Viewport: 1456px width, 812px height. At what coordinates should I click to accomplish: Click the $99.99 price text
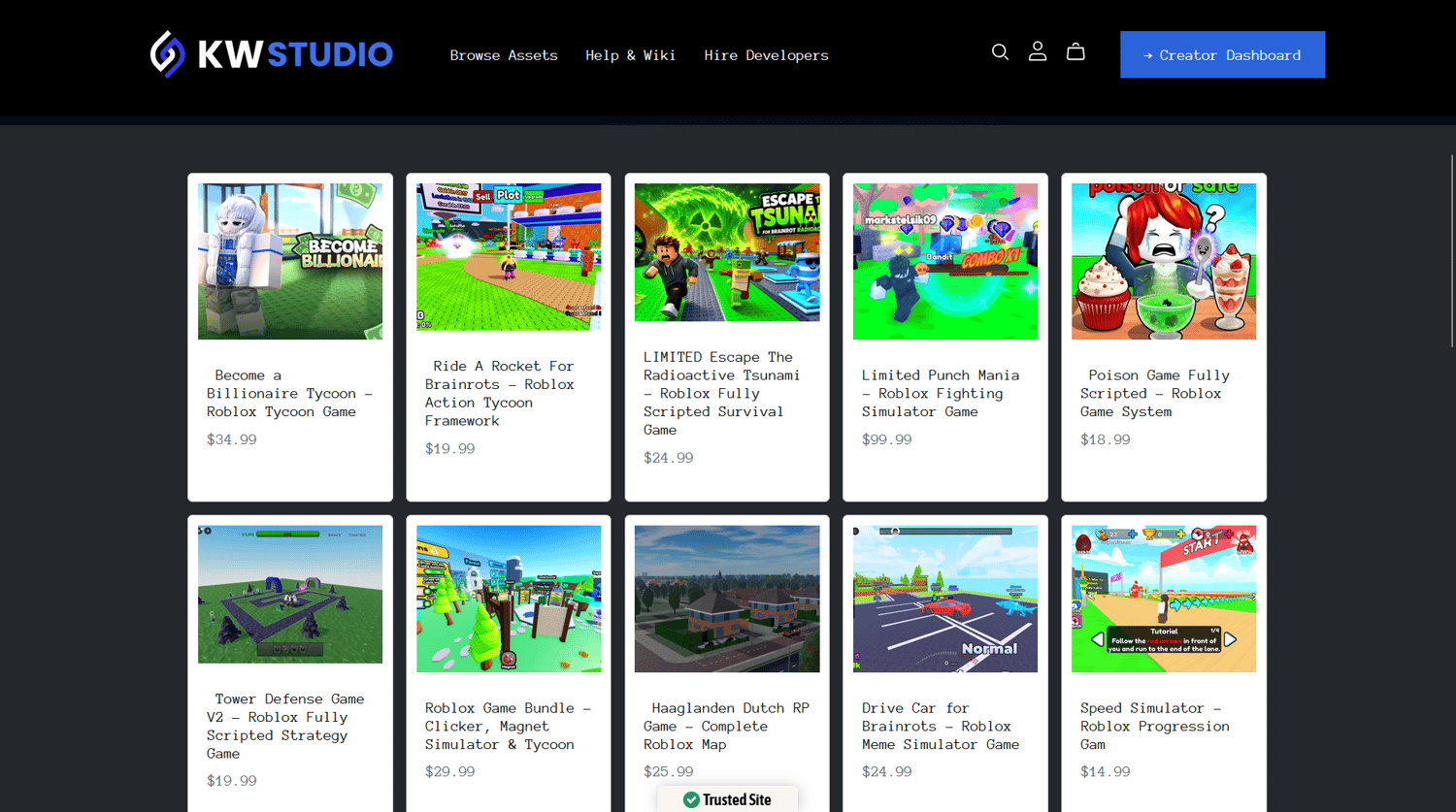(887, 439)
